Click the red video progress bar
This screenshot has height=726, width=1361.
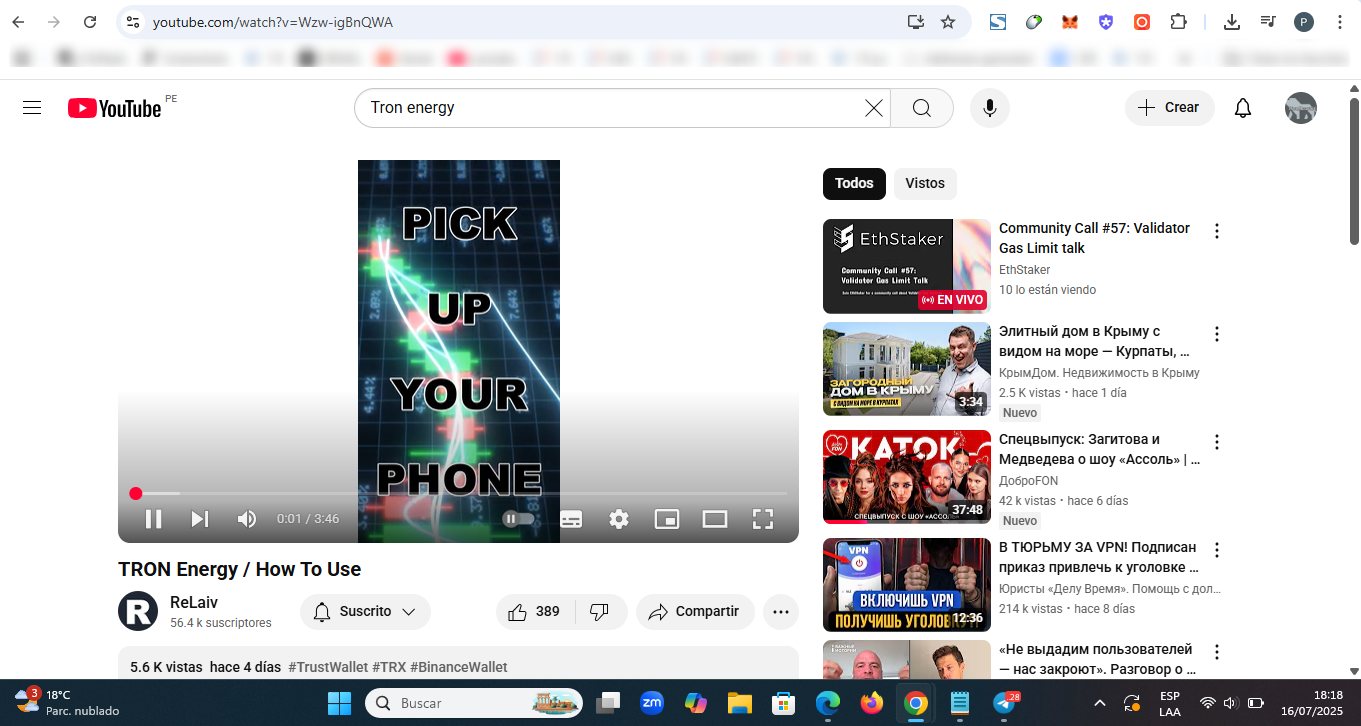pos(459,493)
